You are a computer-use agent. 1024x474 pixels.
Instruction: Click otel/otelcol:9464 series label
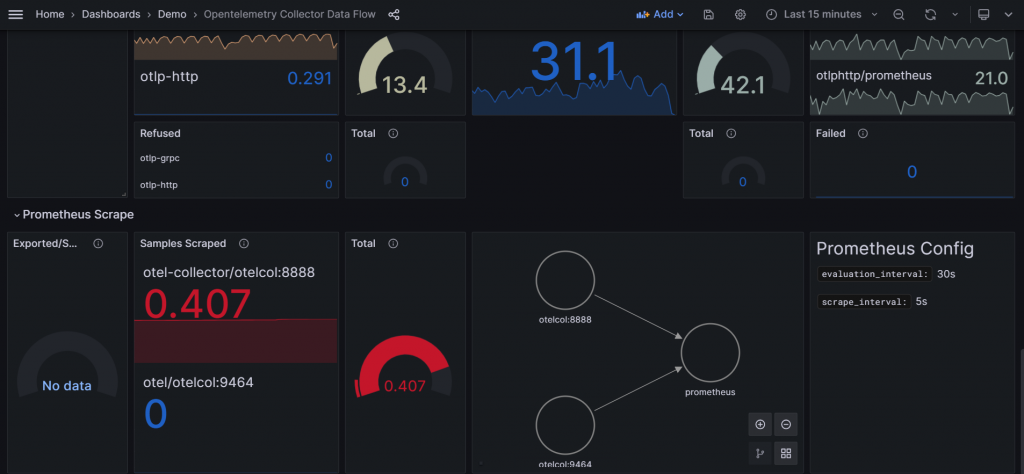point(198,383)
